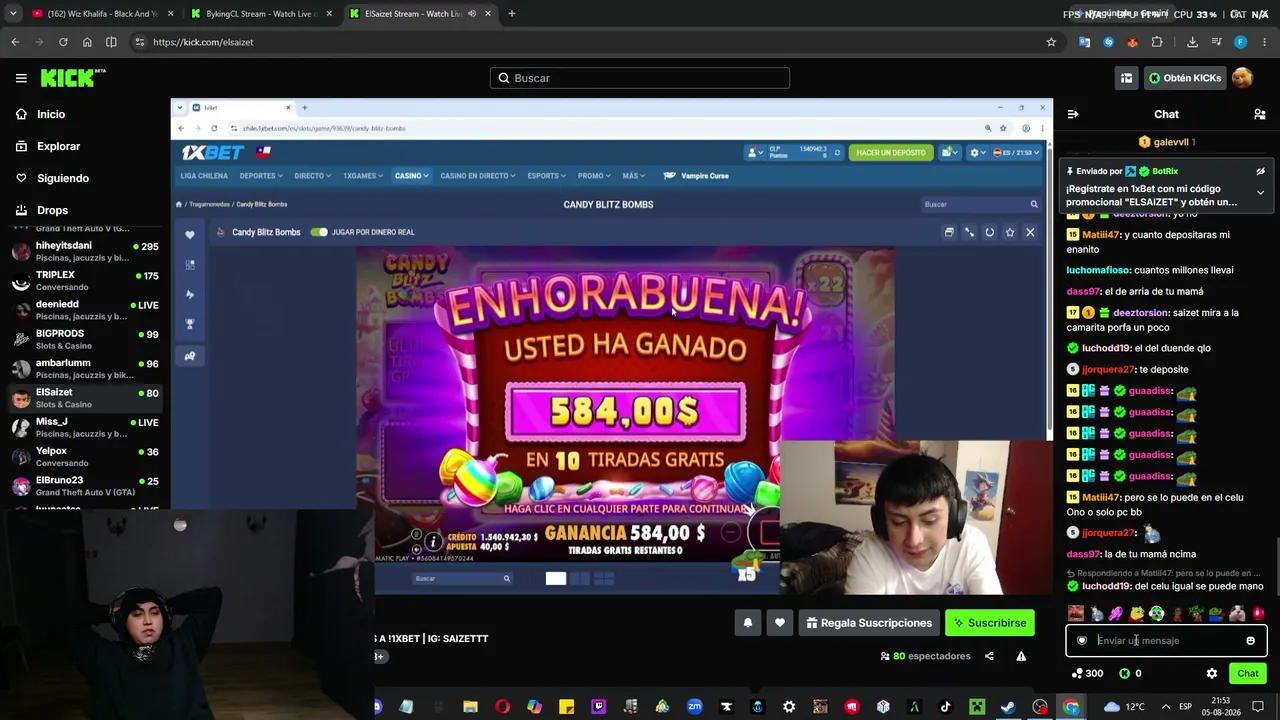Open Siguiendo in Kick sidebar
The height and width of the screenshot is (720, 1280).
[53, 178]
